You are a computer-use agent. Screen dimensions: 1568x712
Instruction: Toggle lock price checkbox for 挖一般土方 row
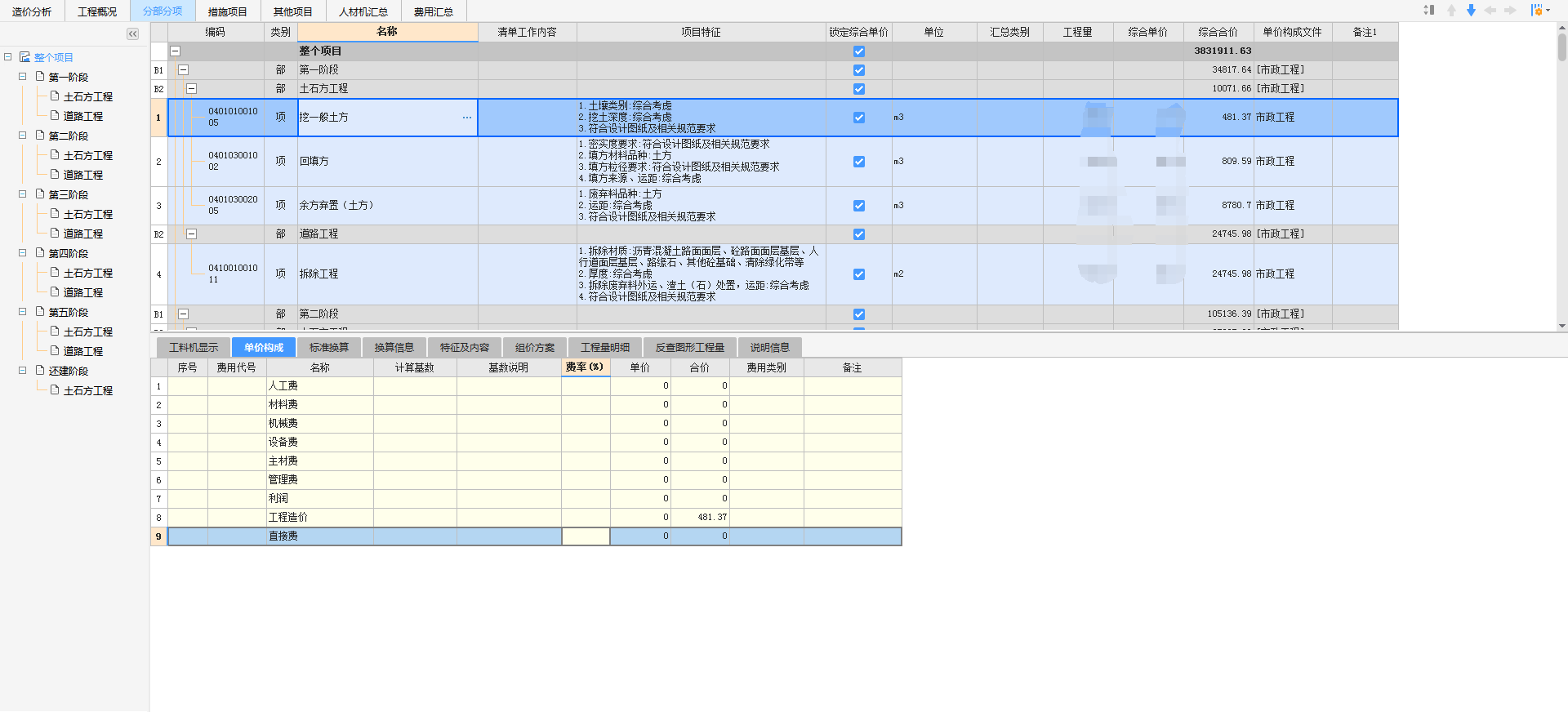pyautogui.click(x=859, y=118)
